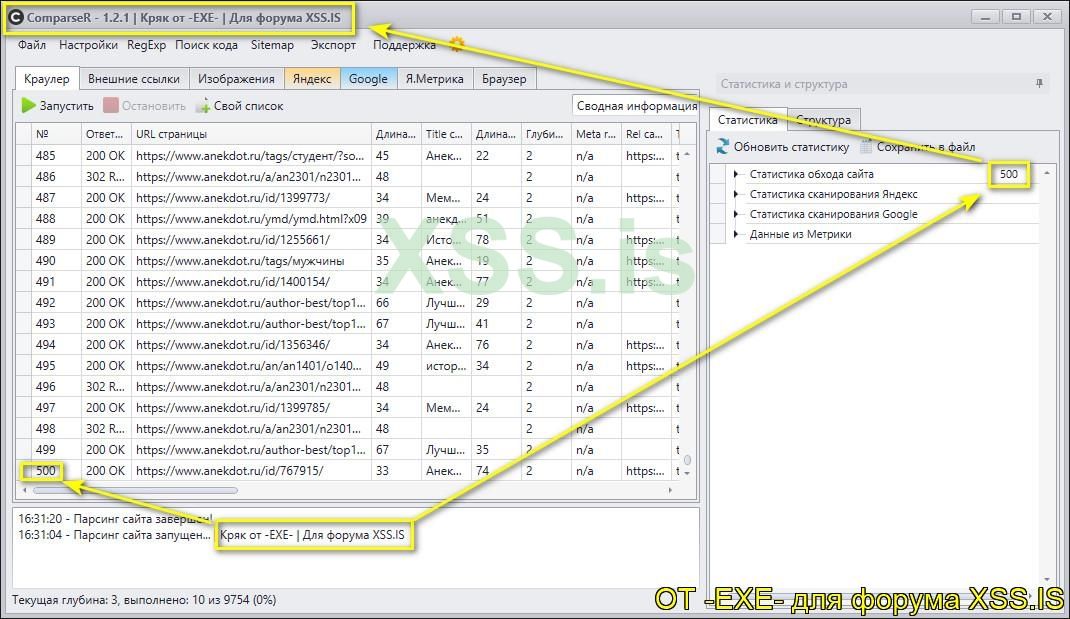
Task: Sort by Глуби... column header
Action: [546, 134]
